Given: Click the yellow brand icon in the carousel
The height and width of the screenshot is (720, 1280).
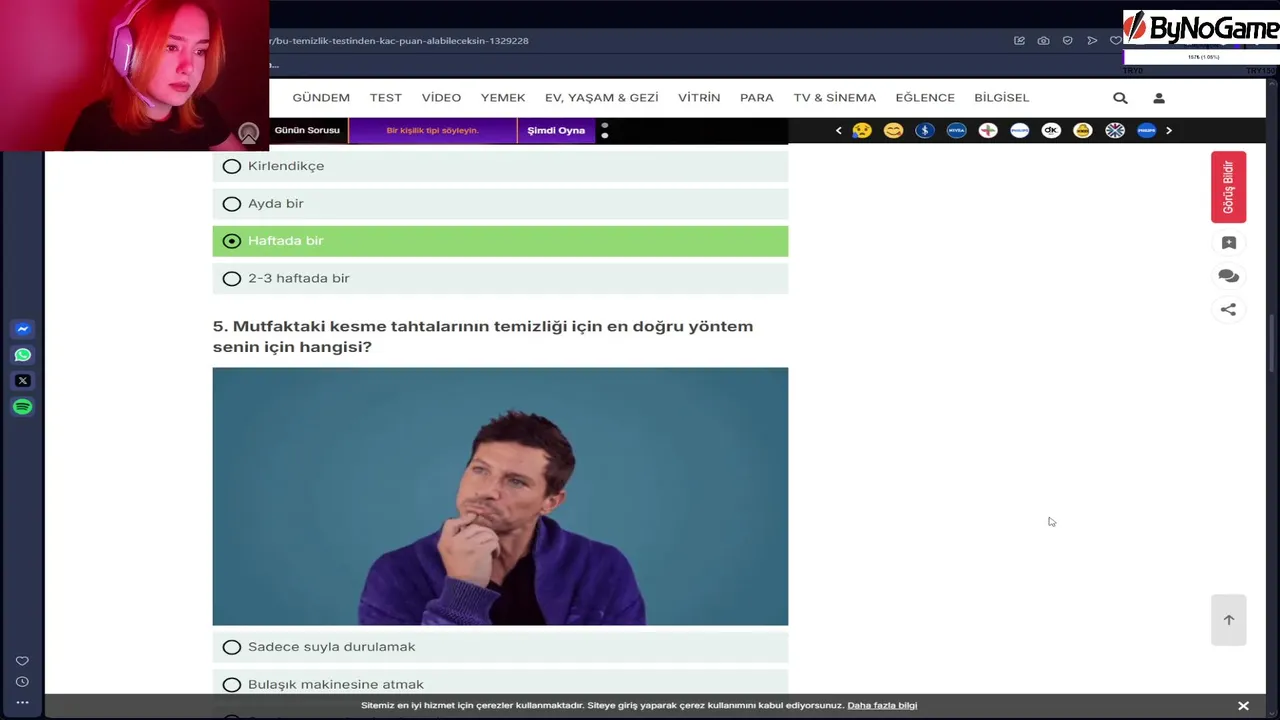Looking at the screenshot, I should [x=1083, y=131].
